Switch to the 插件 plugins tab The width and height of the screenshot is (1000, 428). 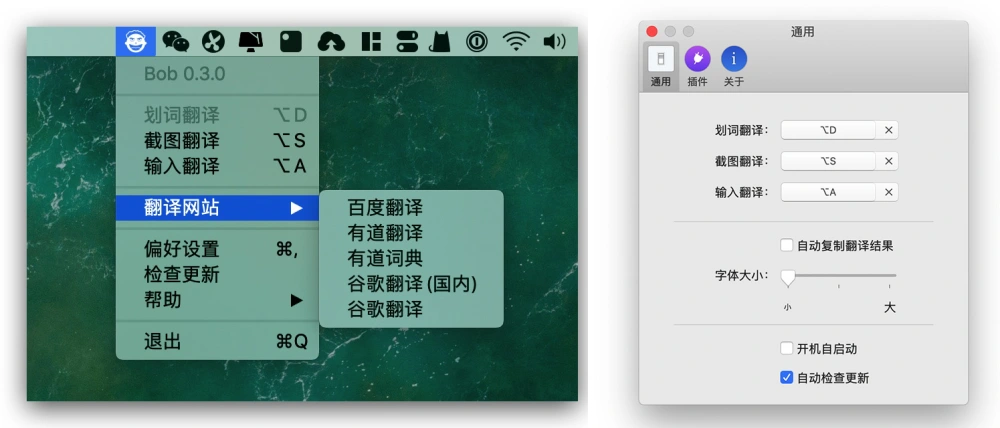click(x=697, y=66)
